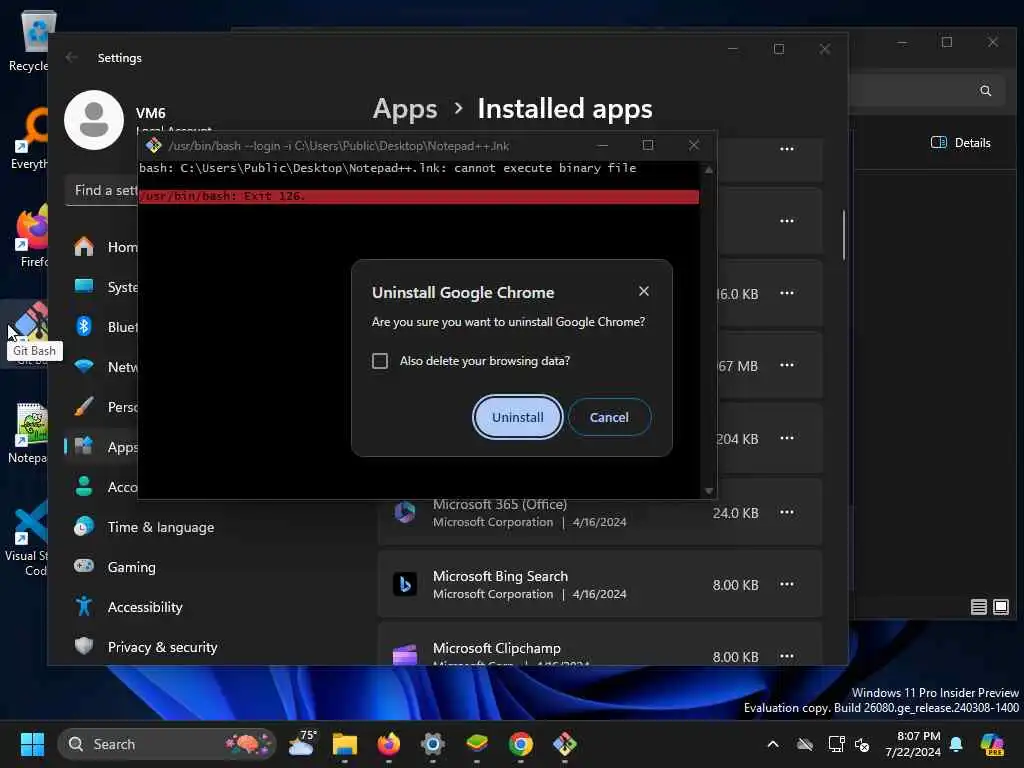Click Git Bash terminal scrollbar down arrow
Image resolution: width=1024 pixels, height=768 pixels.
coord(709,491)
